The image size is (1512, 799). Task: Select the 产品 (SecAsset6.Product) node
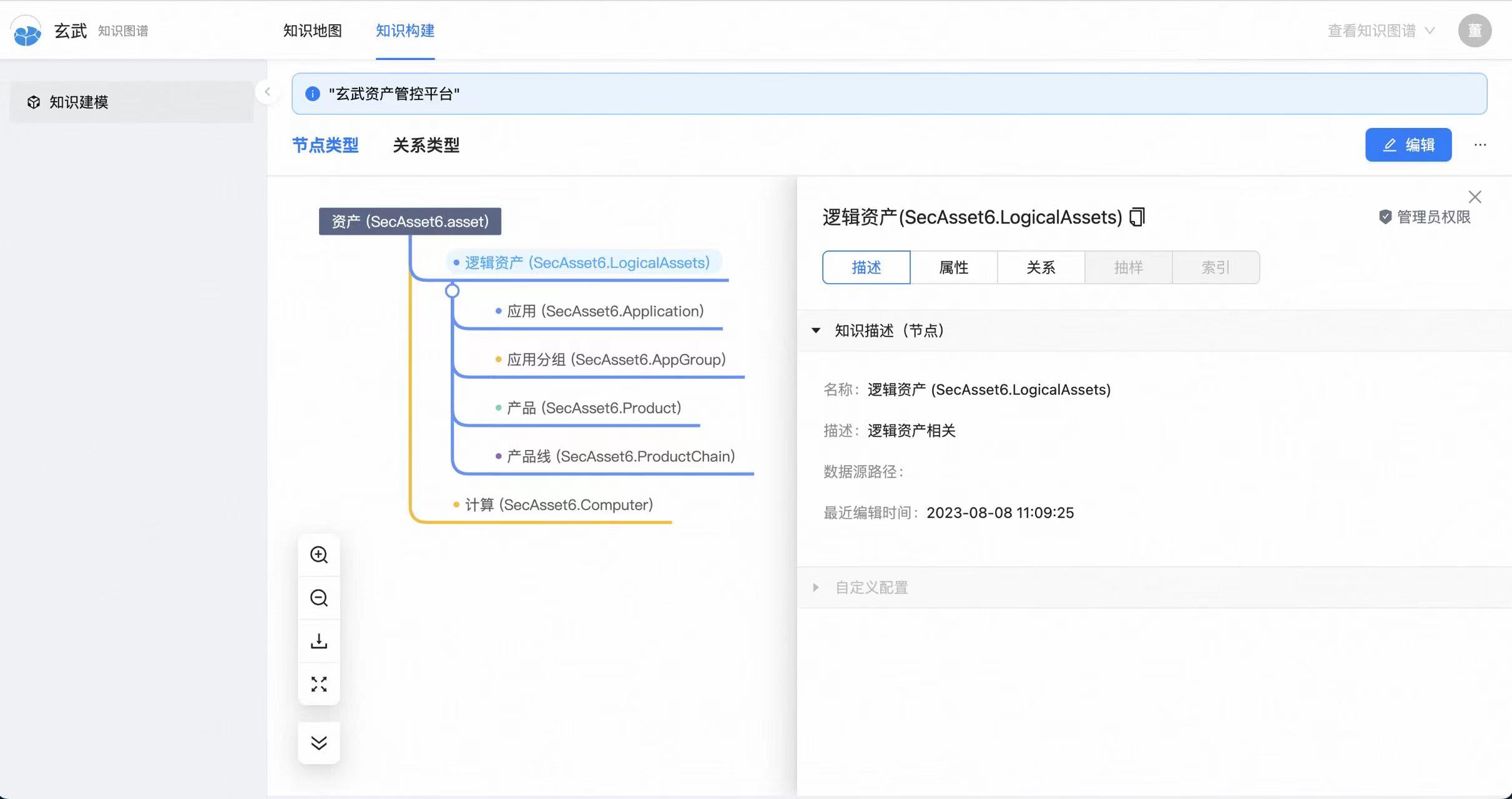click(x=589, y=408)
